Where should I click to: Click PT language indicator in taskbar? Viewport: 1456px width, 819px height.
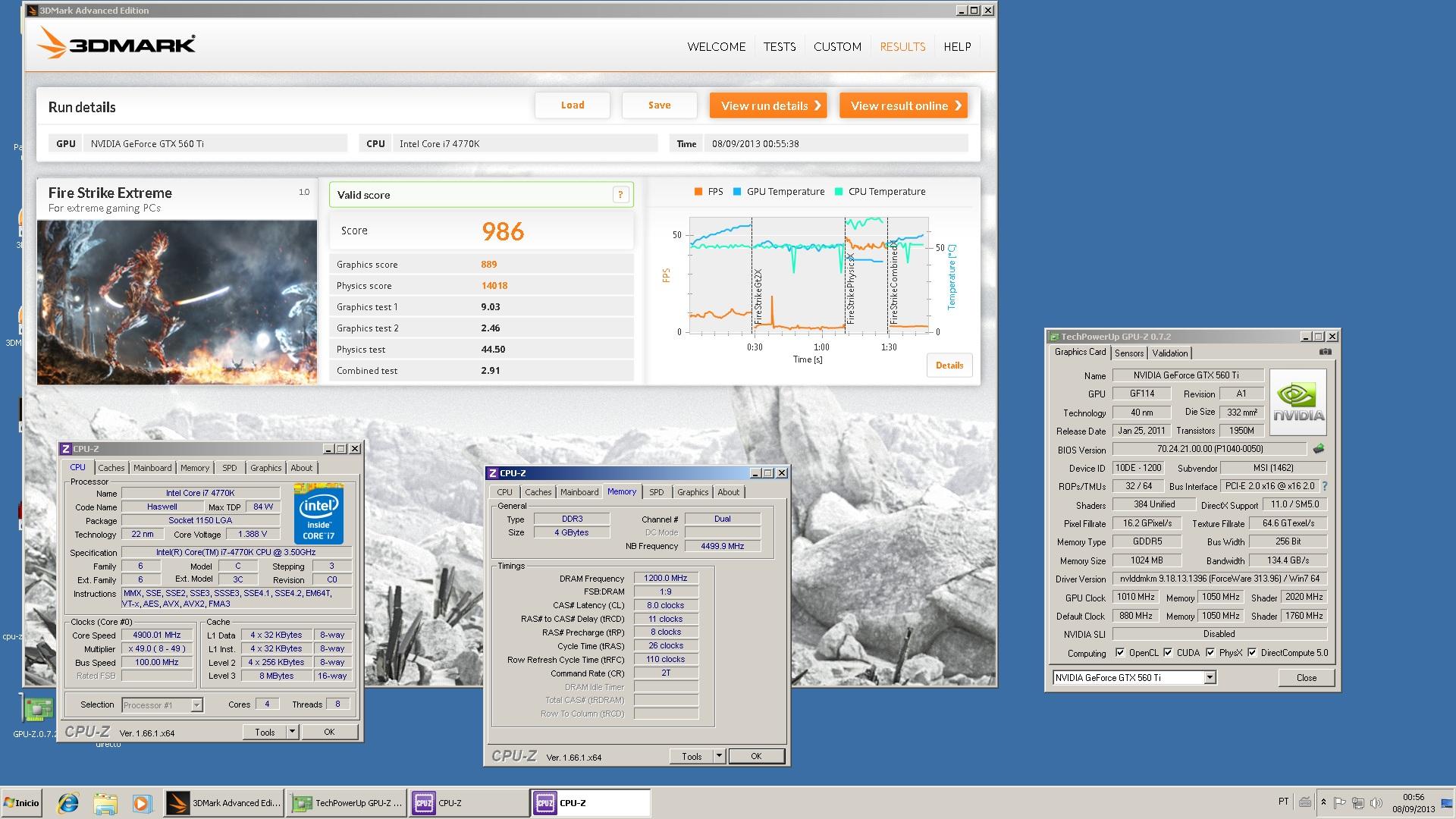click(1283, 802)
